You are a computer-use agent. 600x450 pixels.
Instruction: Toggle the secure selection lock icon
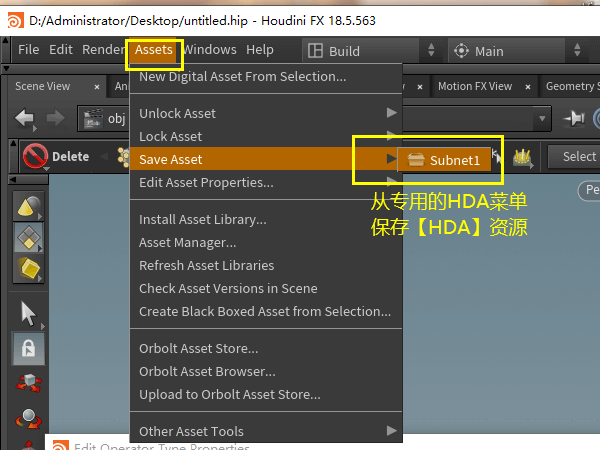point(29,349)
